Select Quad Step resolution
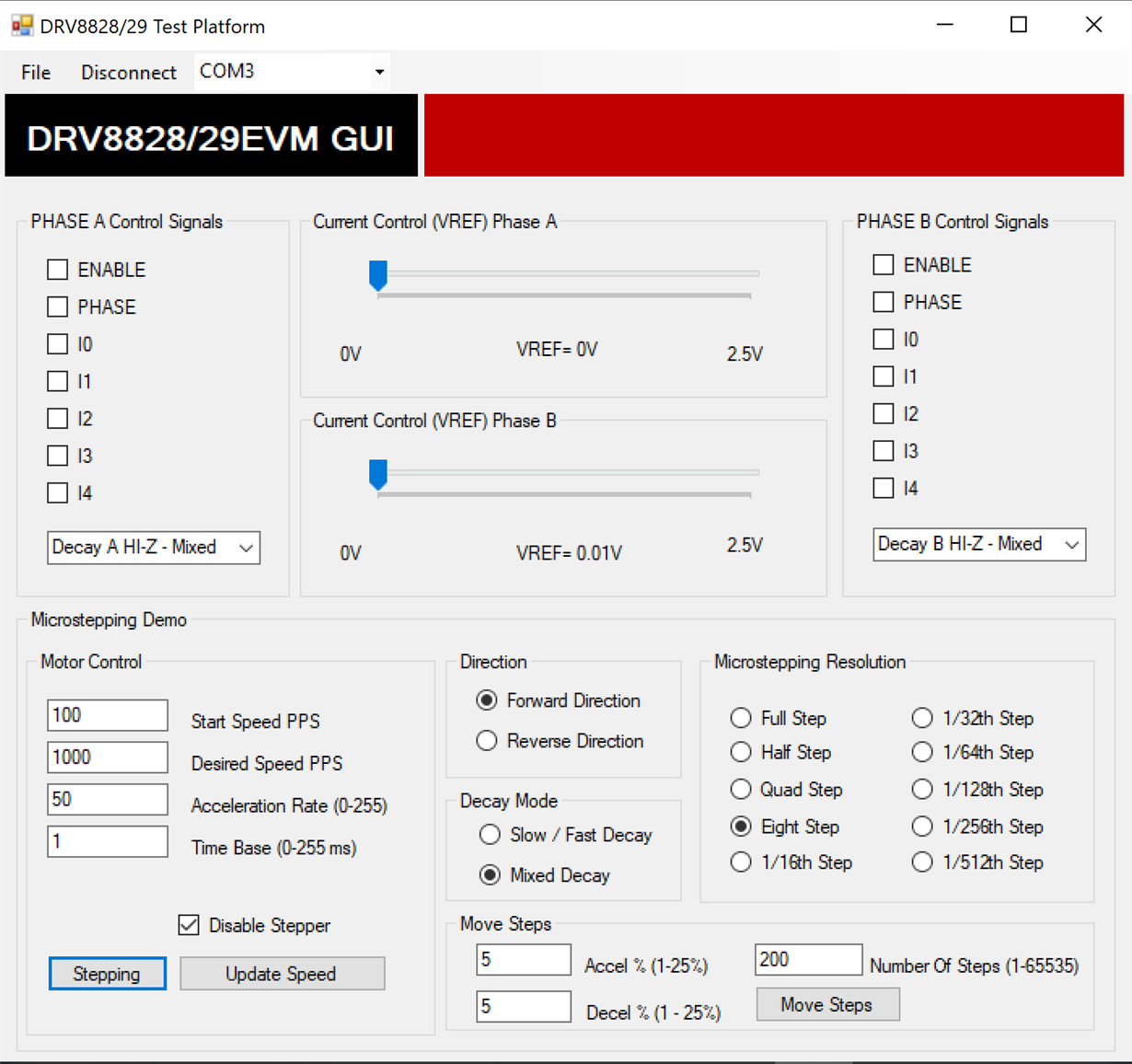 (741, 790)
